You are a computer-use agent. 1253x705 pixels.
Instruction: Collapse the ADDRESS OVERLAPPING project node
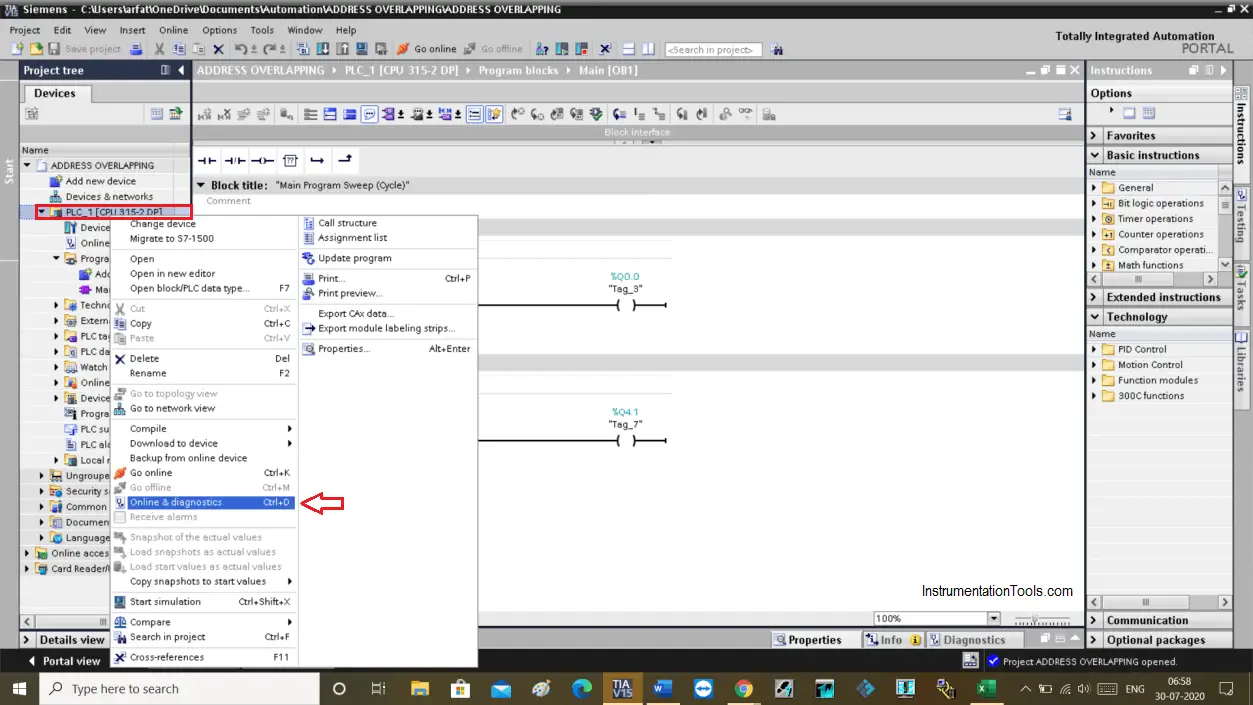(28, 166)
